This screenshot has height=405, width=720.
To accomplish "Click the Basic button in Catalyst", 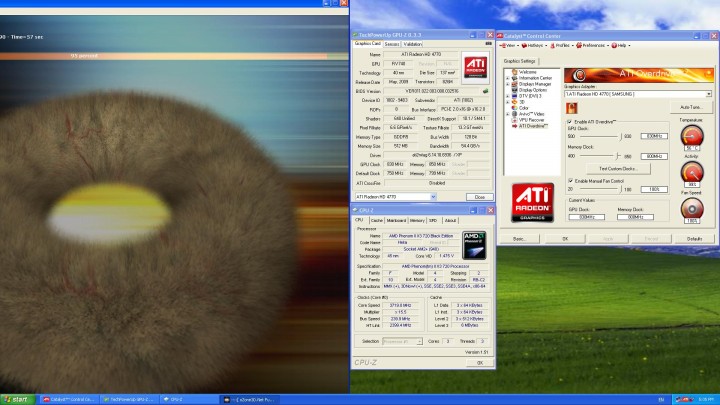I will [519, 239].
